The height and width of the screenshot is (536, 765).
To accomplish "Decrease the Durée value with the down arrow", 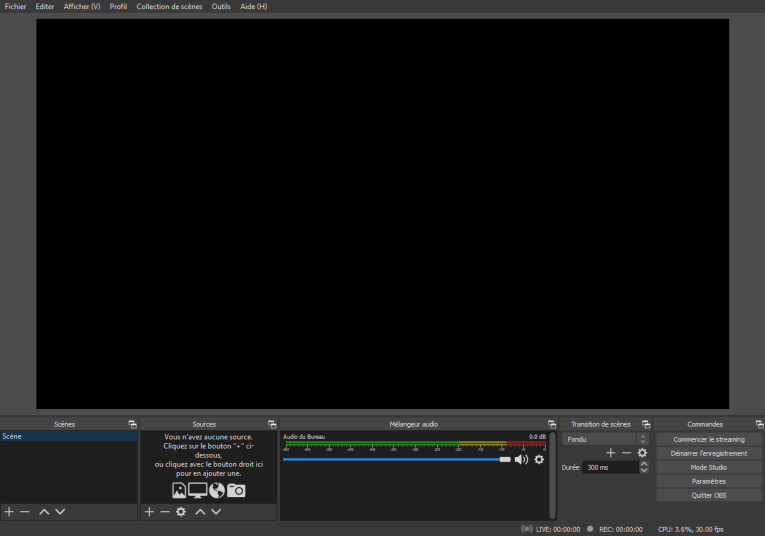I will pyautogui.click(x=644, y=471).
